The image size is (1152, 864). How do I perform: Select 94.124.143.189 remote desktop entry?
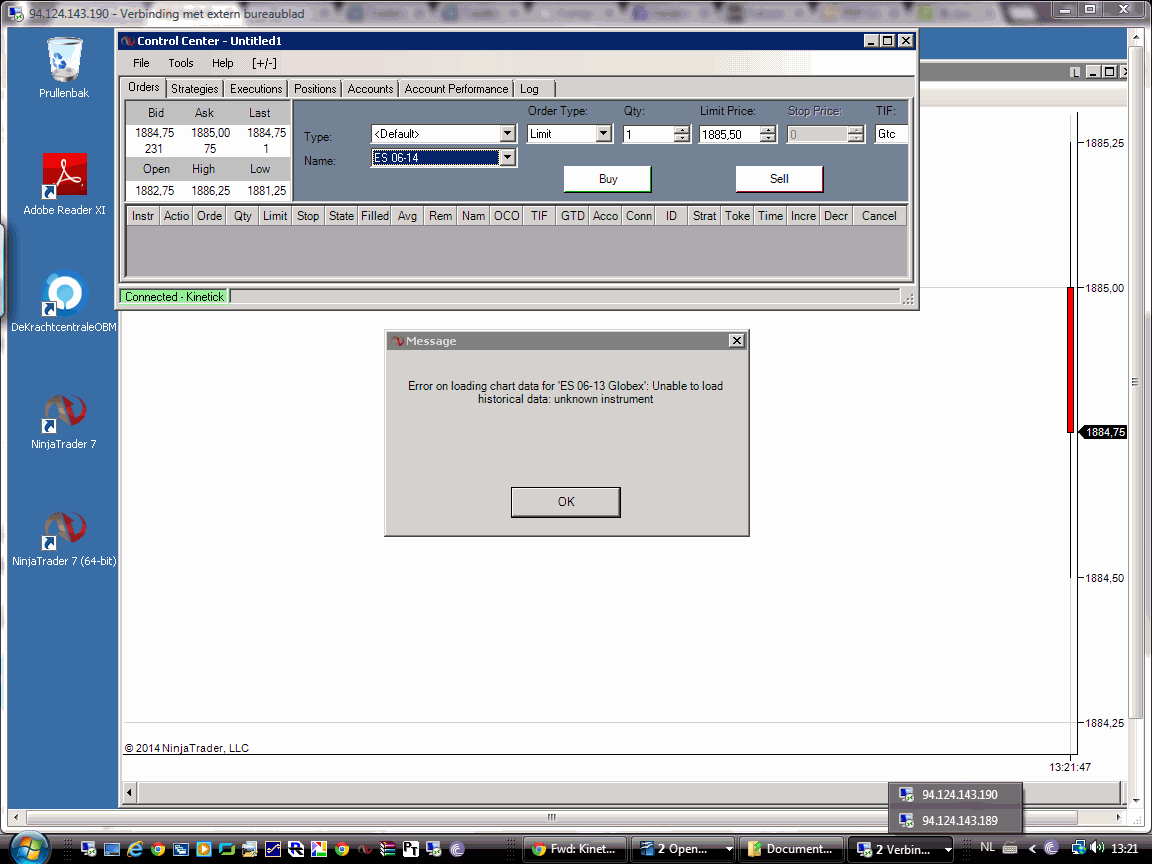point(955,821)
